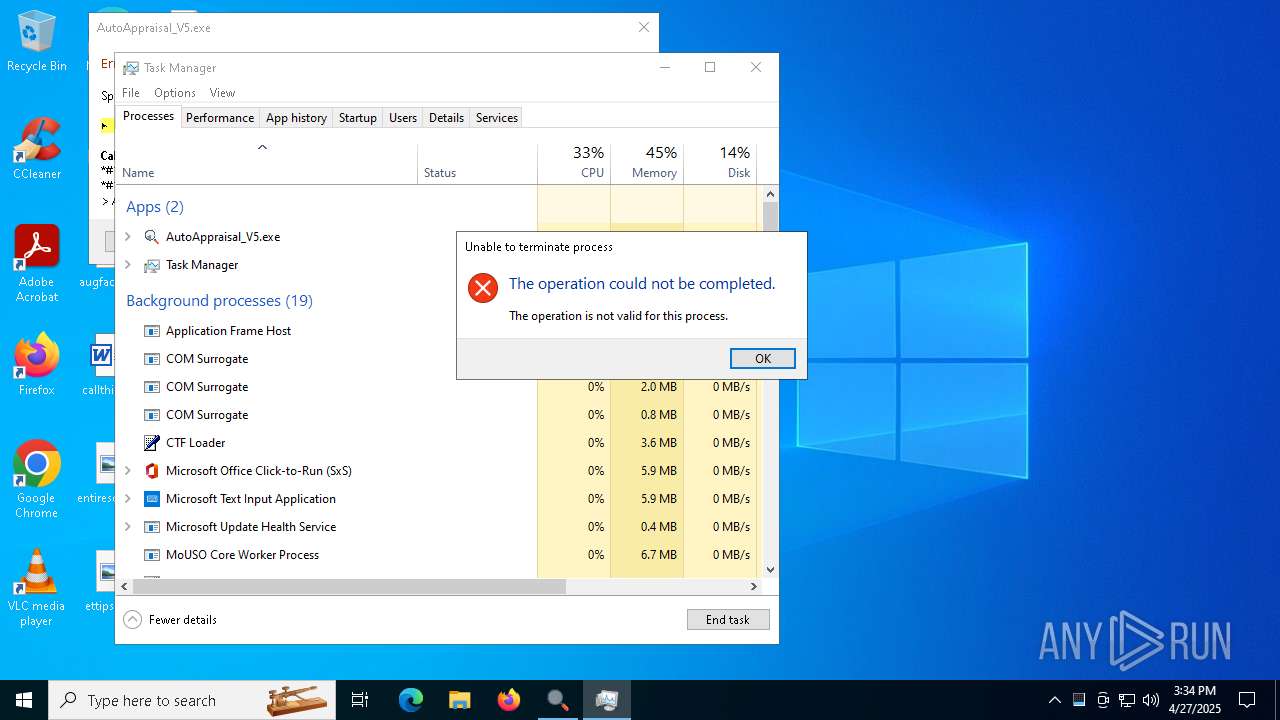
Task: Sort by the CPU column header
Action: 574,164
